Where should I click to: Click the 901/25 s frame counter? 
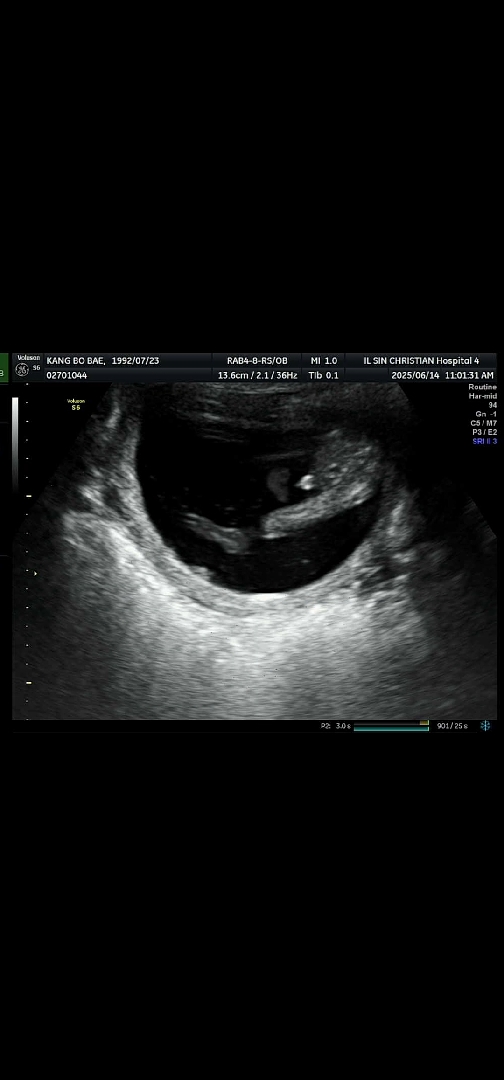452,726
